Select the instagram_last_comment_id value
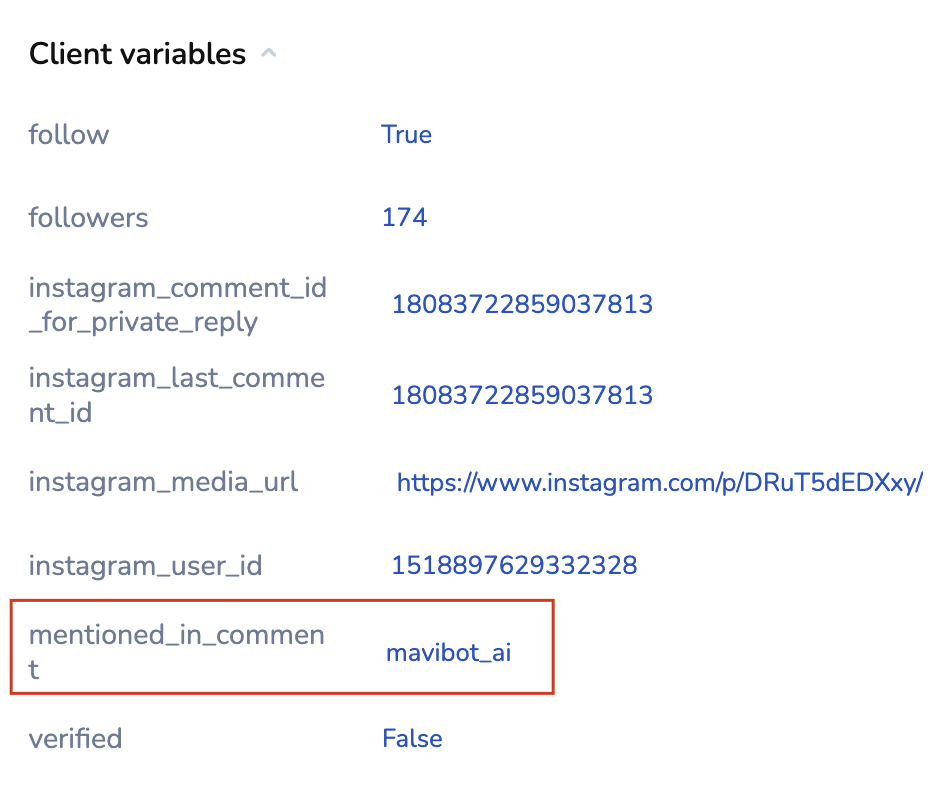This screenshot has width=948, height=798. 522,395
